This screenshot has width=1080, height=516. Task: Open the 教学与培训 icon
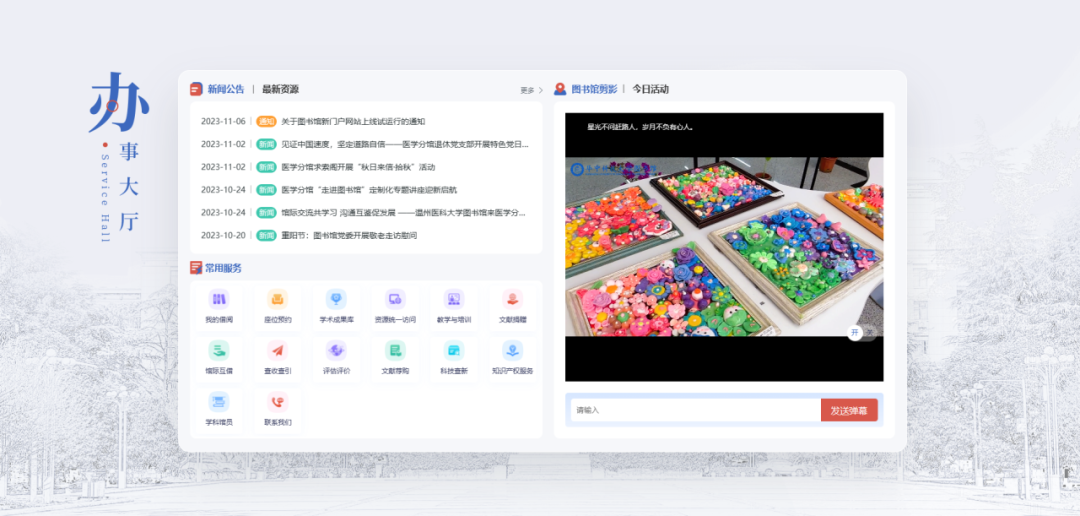(454, 299)
